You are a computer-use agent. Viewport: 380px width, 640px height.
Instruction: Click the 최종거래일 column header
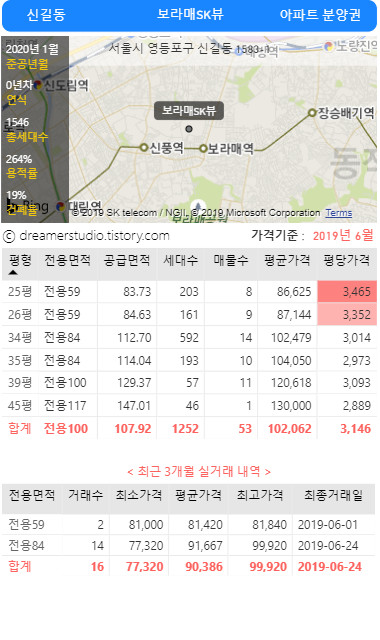(x=333, y=495)
